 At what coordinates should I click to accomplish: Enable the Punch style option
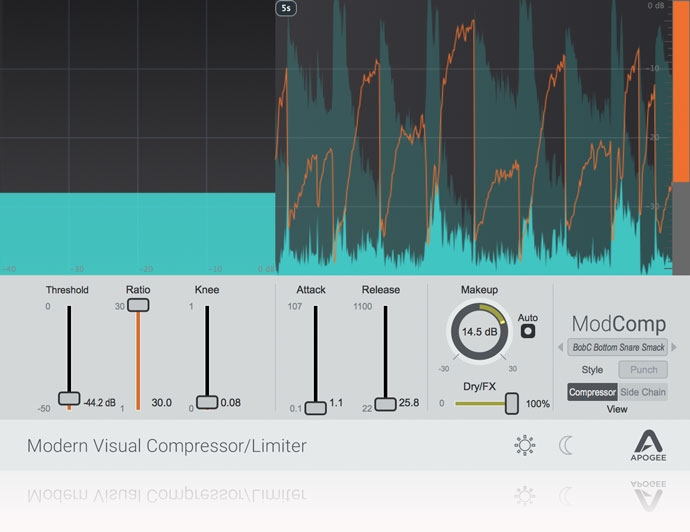pyautogui.click(x=643, y=370)
